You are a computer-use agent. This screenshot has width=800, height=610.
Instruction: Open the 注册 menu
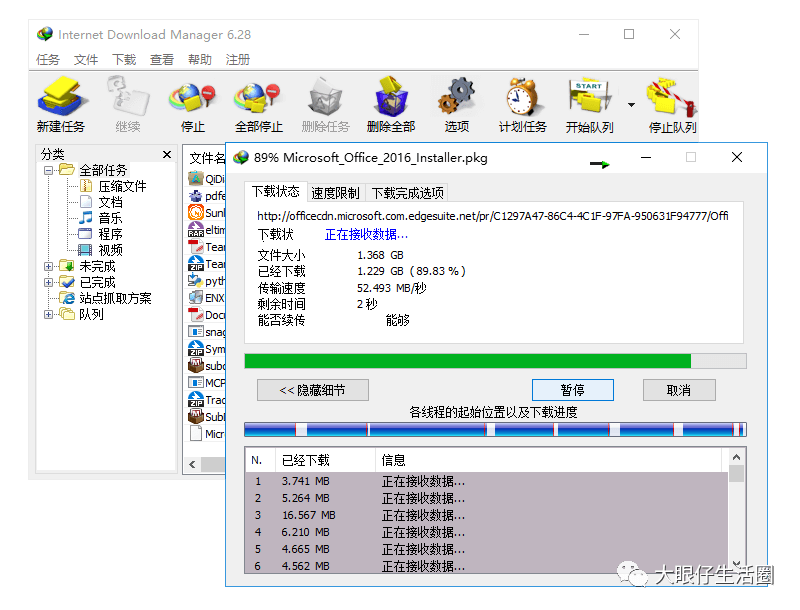[238, 60]
